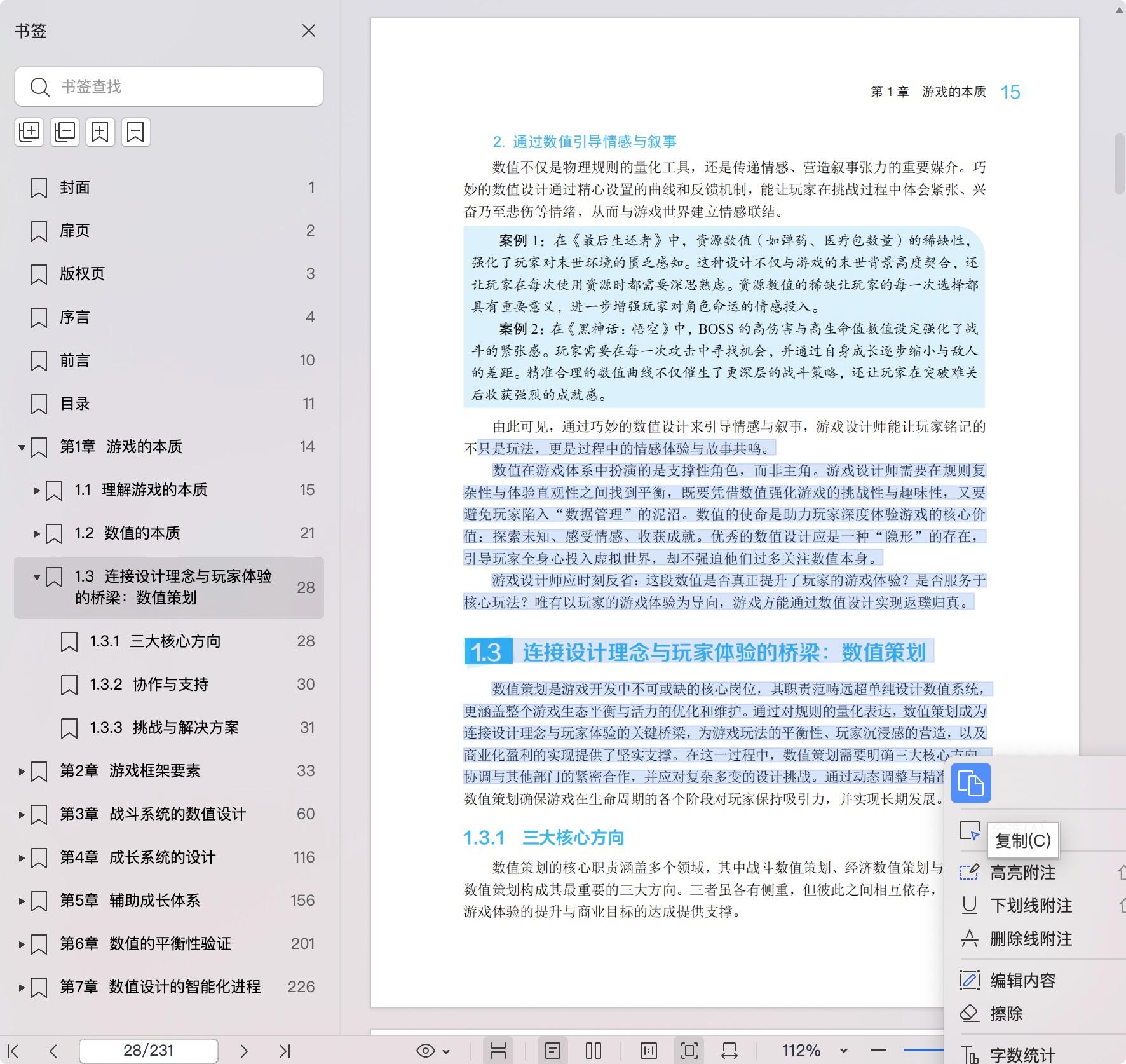The width and height of the screenshot is (1126, 1064).
Task: Copy selected text via 复制(C) menu entry
Action: click(1024, 840)
